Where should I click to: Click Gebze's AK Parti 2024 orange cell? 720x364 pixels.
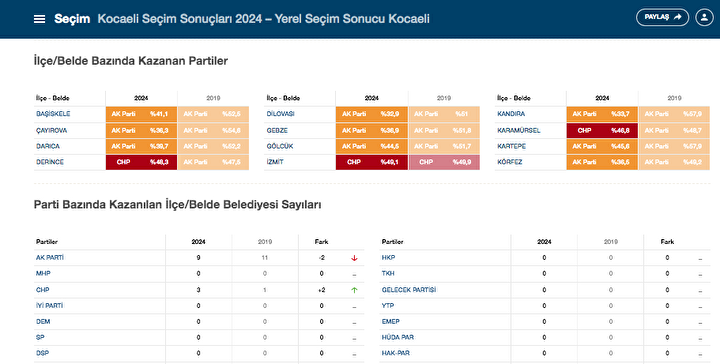(x=371, y=130)
